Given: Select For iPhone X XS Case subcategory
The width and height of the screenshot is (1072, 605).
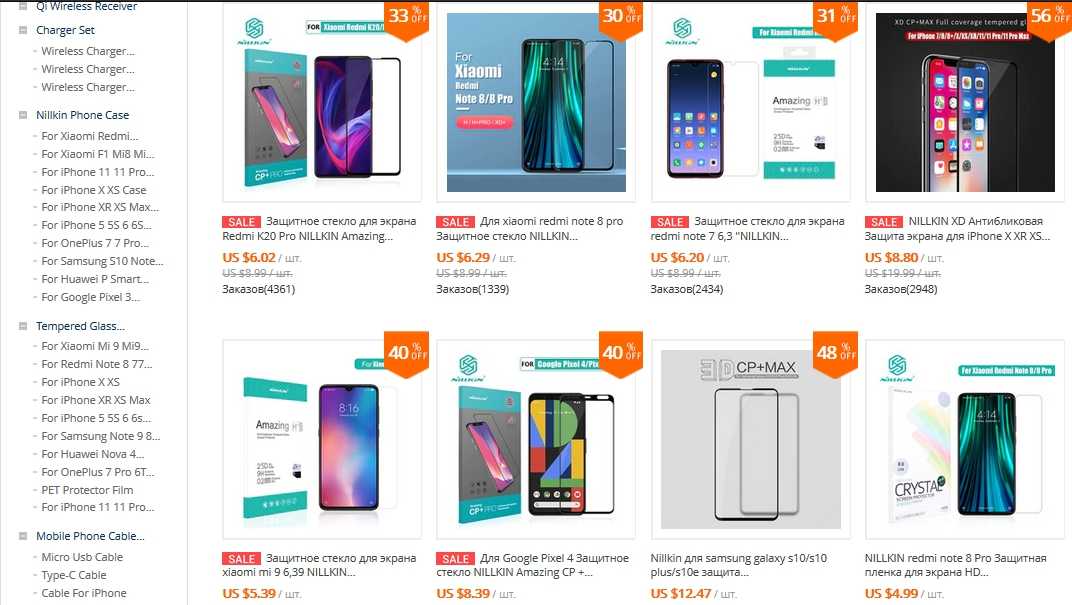Looking at the screenshot, I should pos(94,190).
